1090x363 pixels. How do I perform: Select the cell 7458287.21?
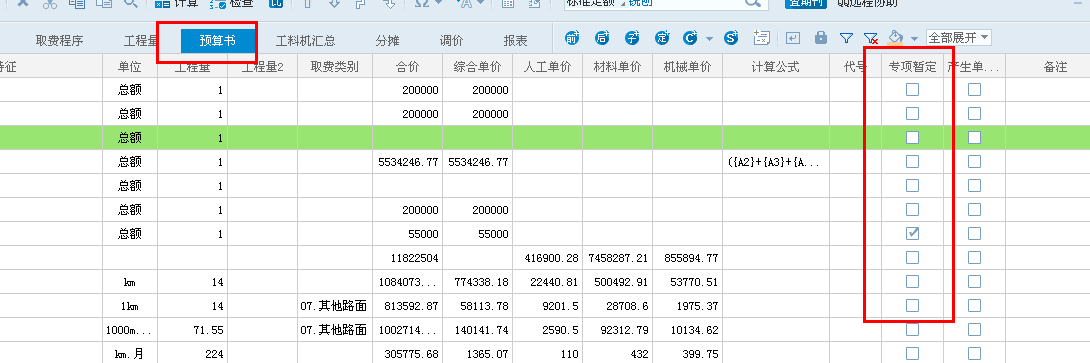(x=617, y=258)
